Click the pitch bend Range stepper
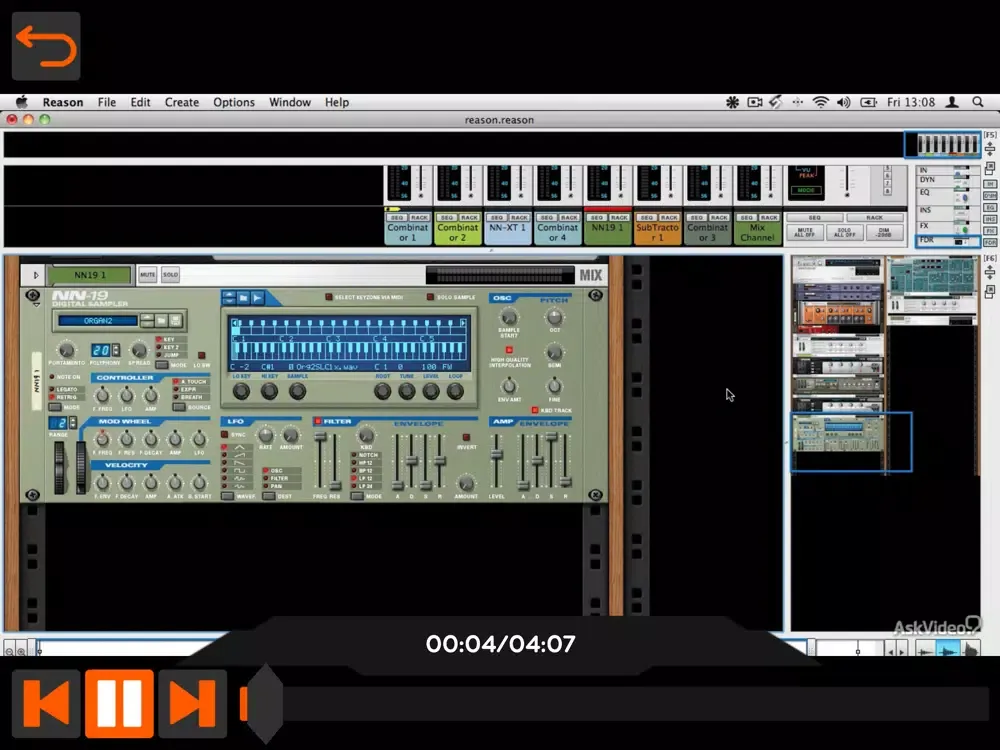Viewport: 1000px width, 750px height. tap(73, 422)
